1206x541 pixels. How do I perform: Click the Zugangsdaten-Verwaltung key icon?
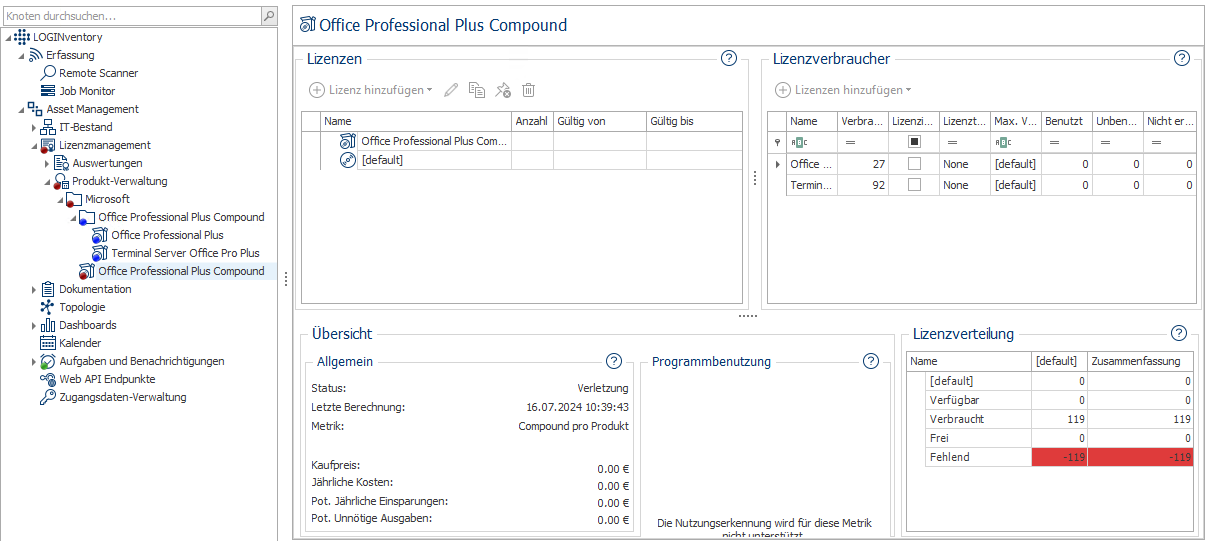48,397
